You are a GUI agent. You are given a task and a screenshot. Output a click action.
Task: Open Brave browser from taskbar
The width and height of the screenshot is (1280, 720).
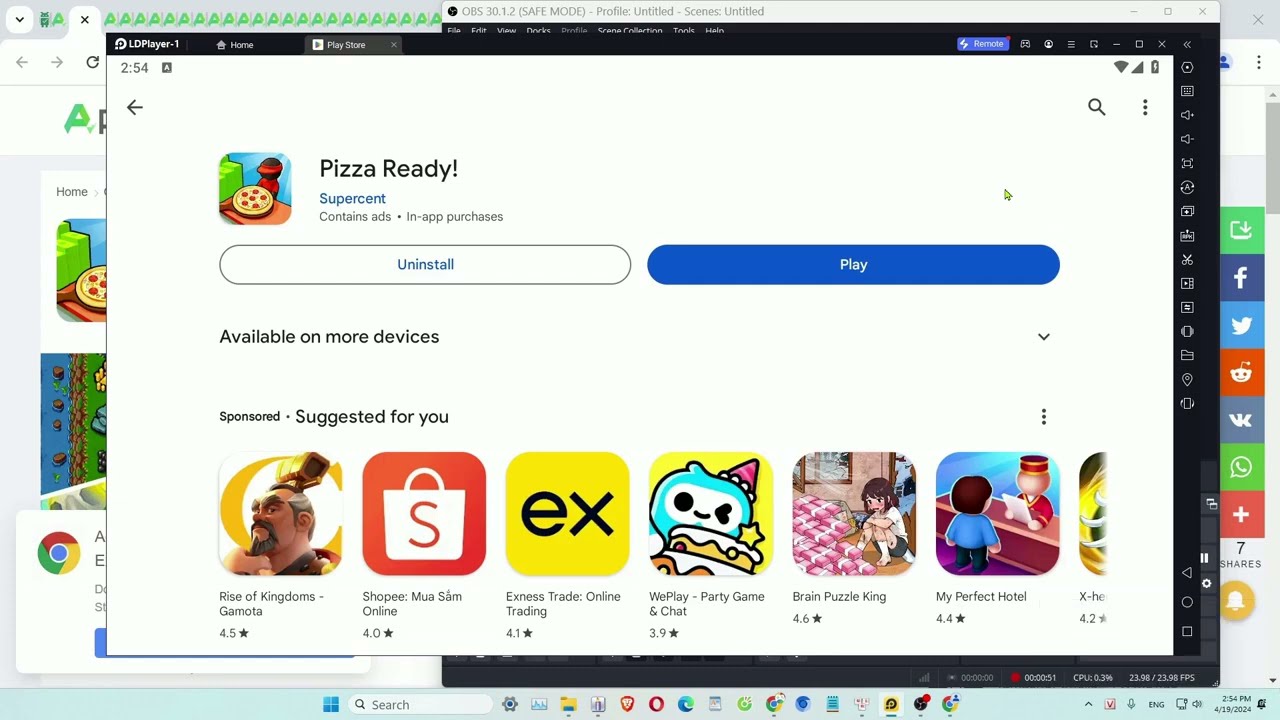pos(627,704)
